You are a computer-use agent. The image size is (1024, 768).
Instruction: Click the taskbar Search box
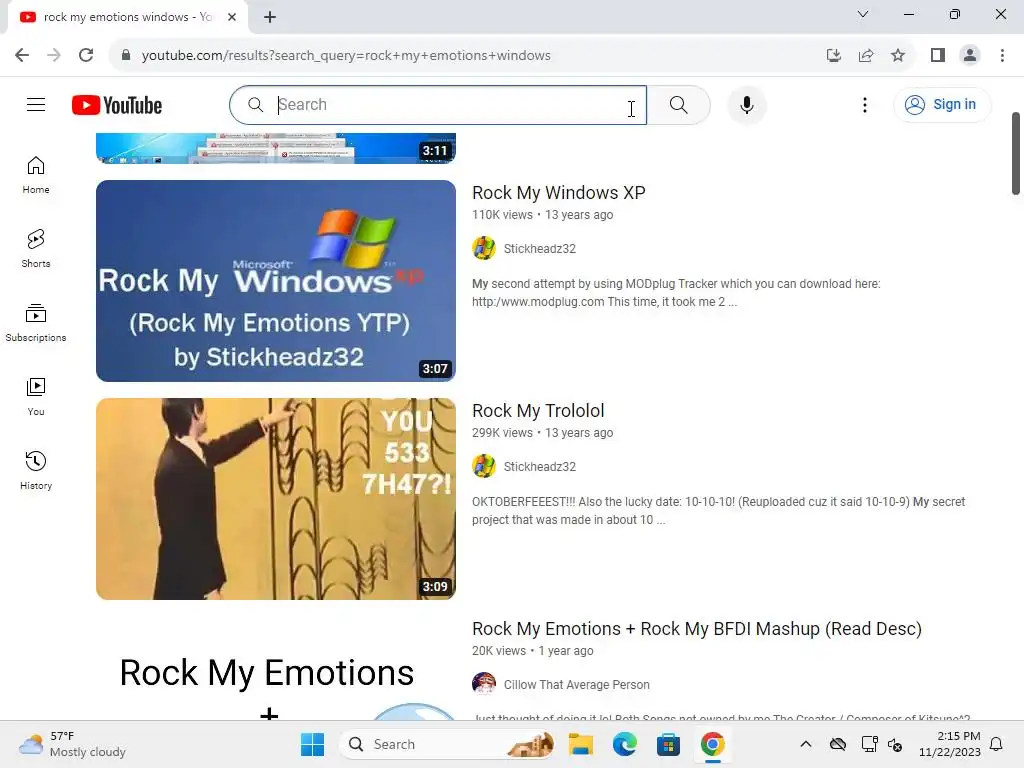point(448,744)
